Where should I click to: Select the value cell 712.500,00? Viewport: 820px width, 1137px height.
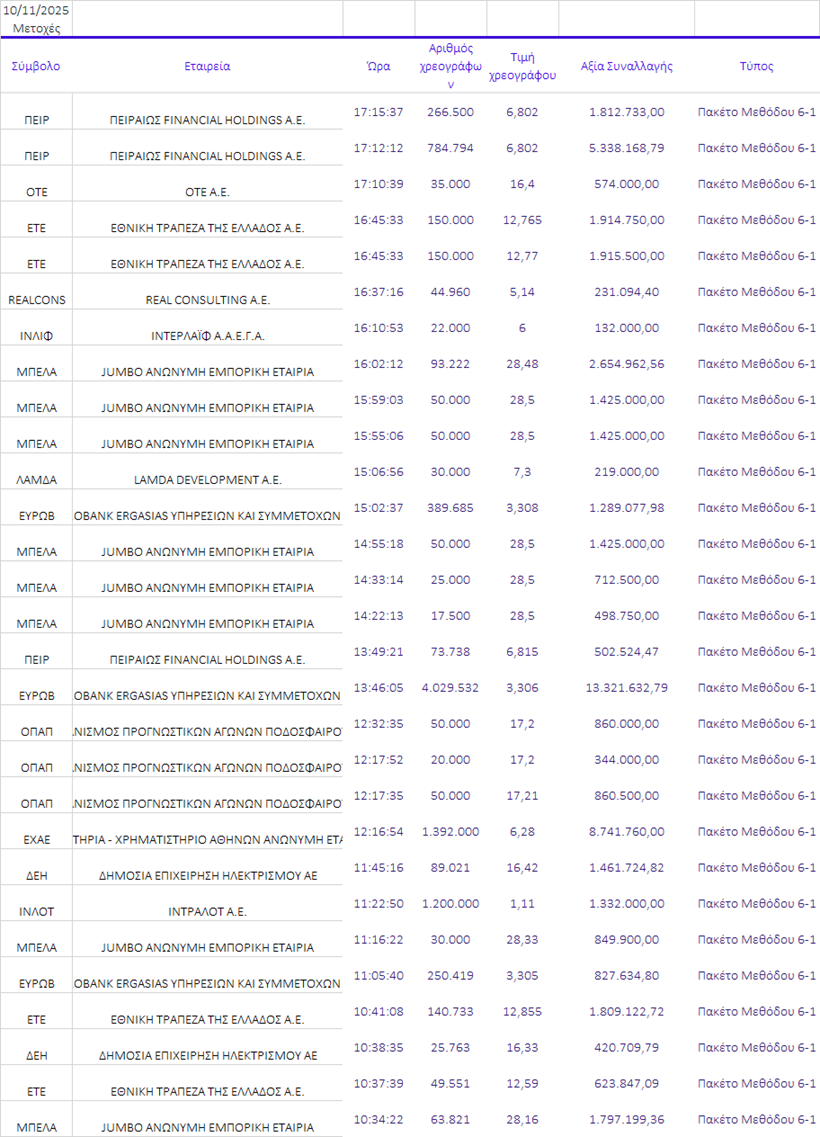(626, 579)
